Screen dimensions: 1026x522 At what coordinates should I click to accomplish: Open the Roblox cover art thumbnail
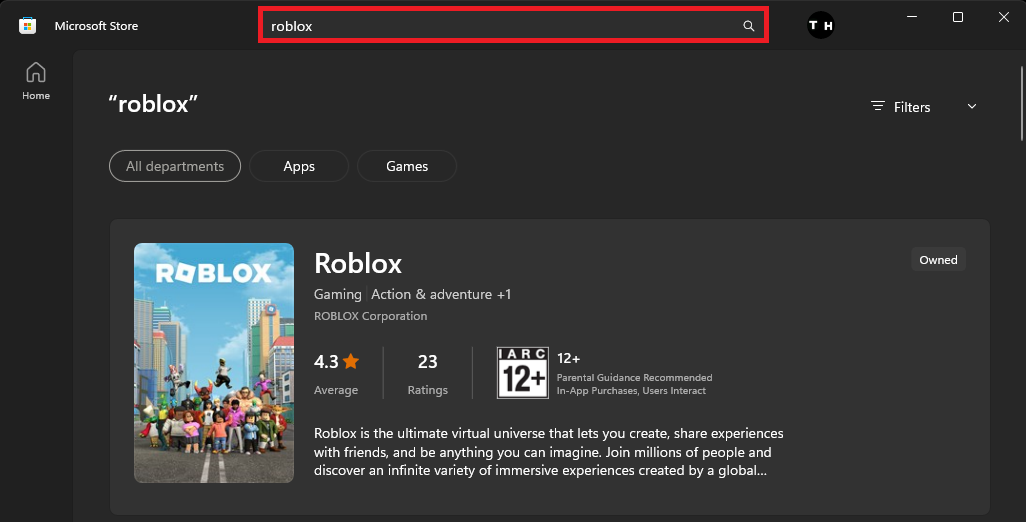point(214,363)
